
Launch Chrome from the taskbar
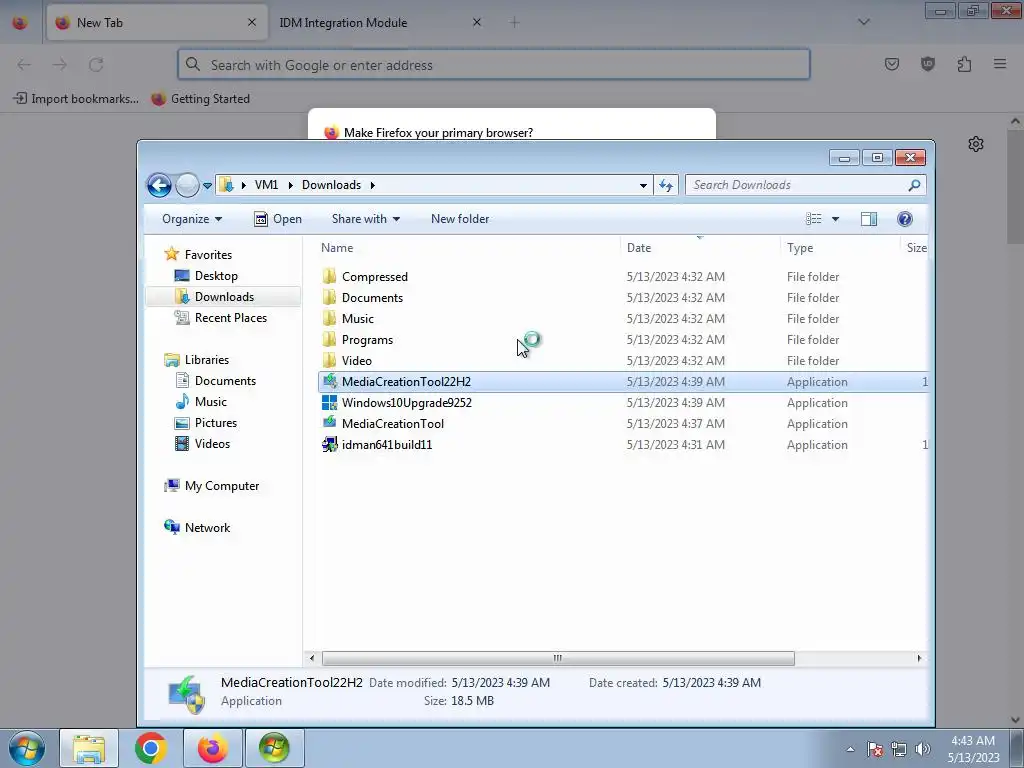[x=151, y=748]
